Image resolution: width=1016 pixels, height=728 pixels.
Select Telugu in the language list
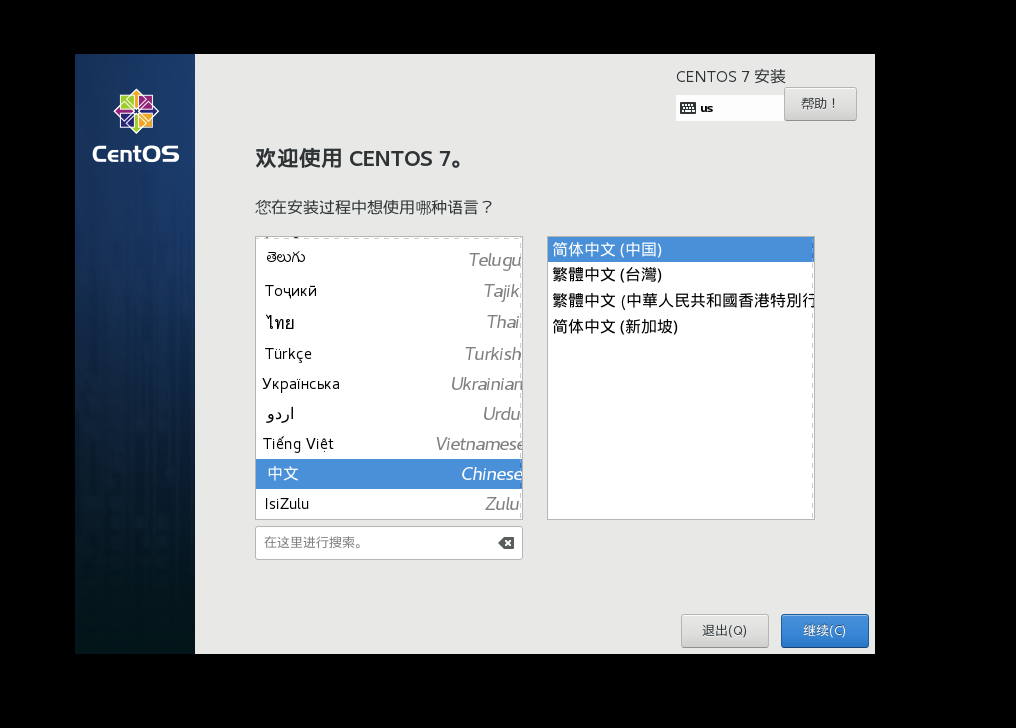(389, 258)
